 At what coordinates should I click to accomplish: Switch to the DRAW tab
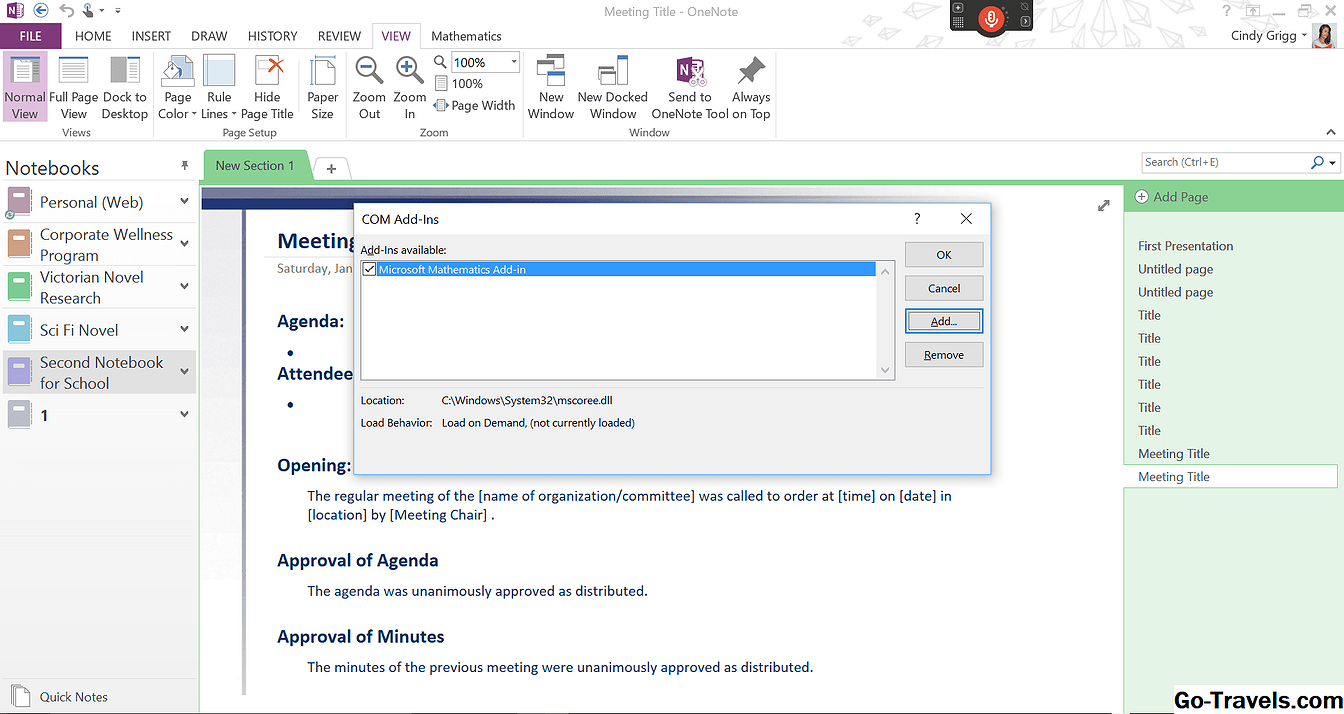click(x=209, y=36)
